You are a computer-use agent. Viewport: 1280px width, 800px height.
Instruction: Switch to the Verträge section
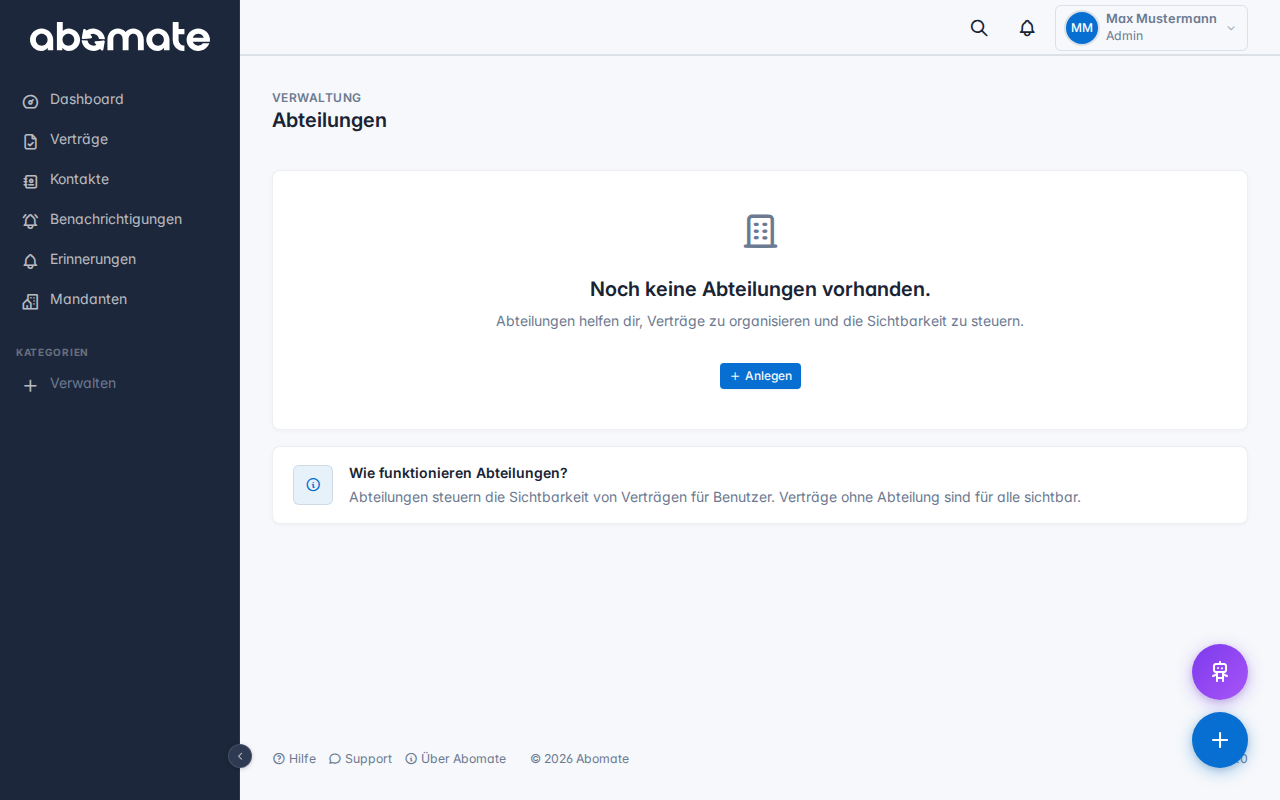[78, 140]
